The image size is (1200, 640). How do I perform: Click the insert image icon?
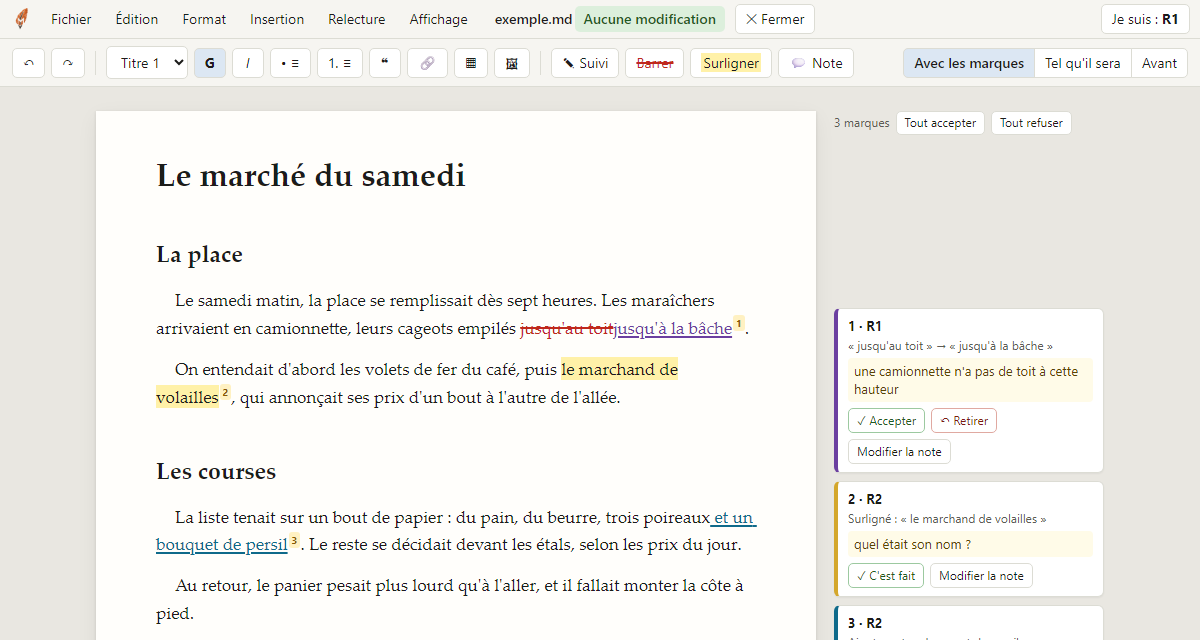tap(512, 63)
